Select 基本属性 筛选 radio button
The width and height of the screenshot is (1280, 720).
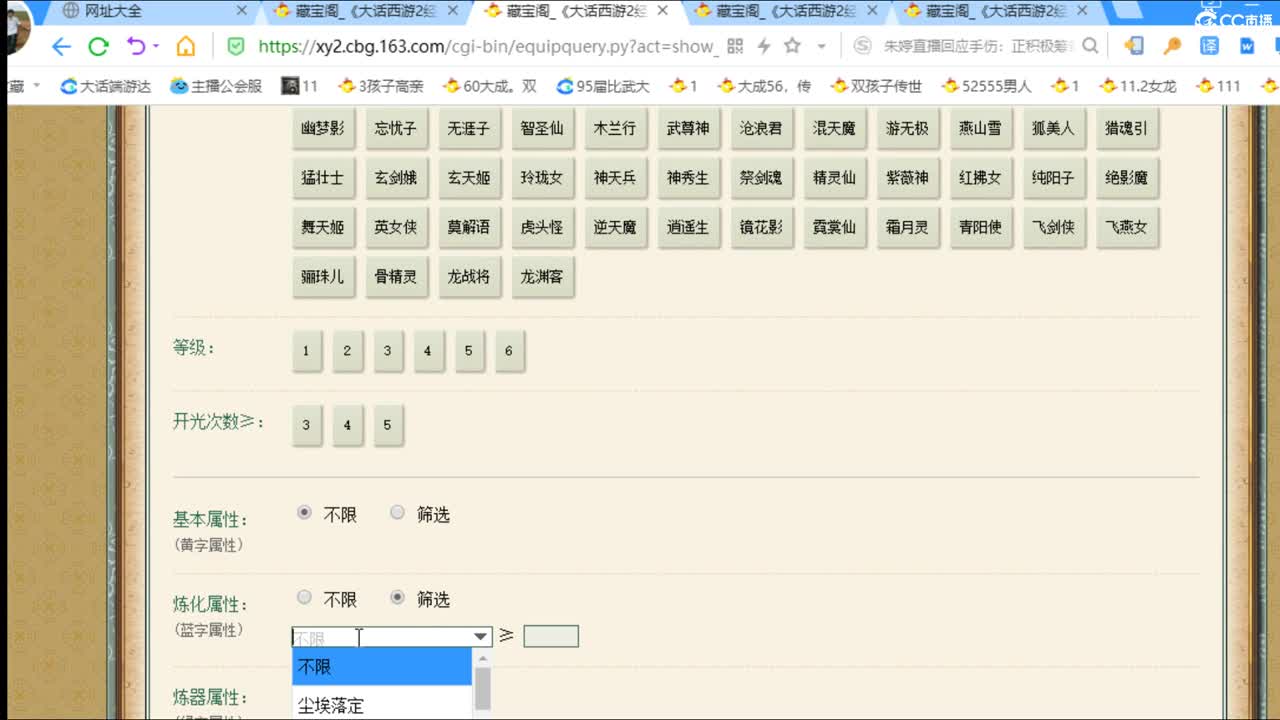tap(397, 513)
